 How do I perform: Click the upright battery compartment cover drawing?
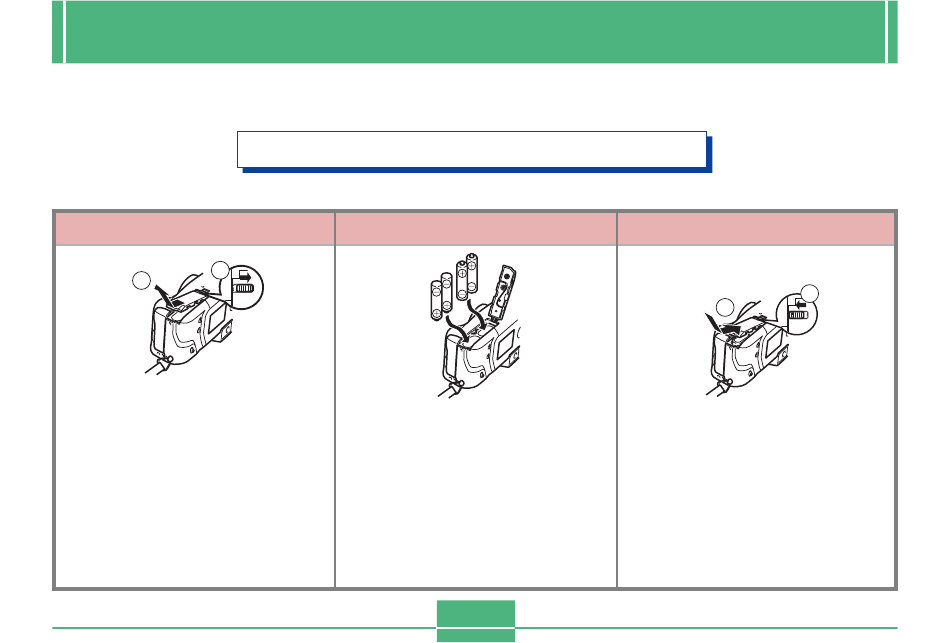[502, 292]
